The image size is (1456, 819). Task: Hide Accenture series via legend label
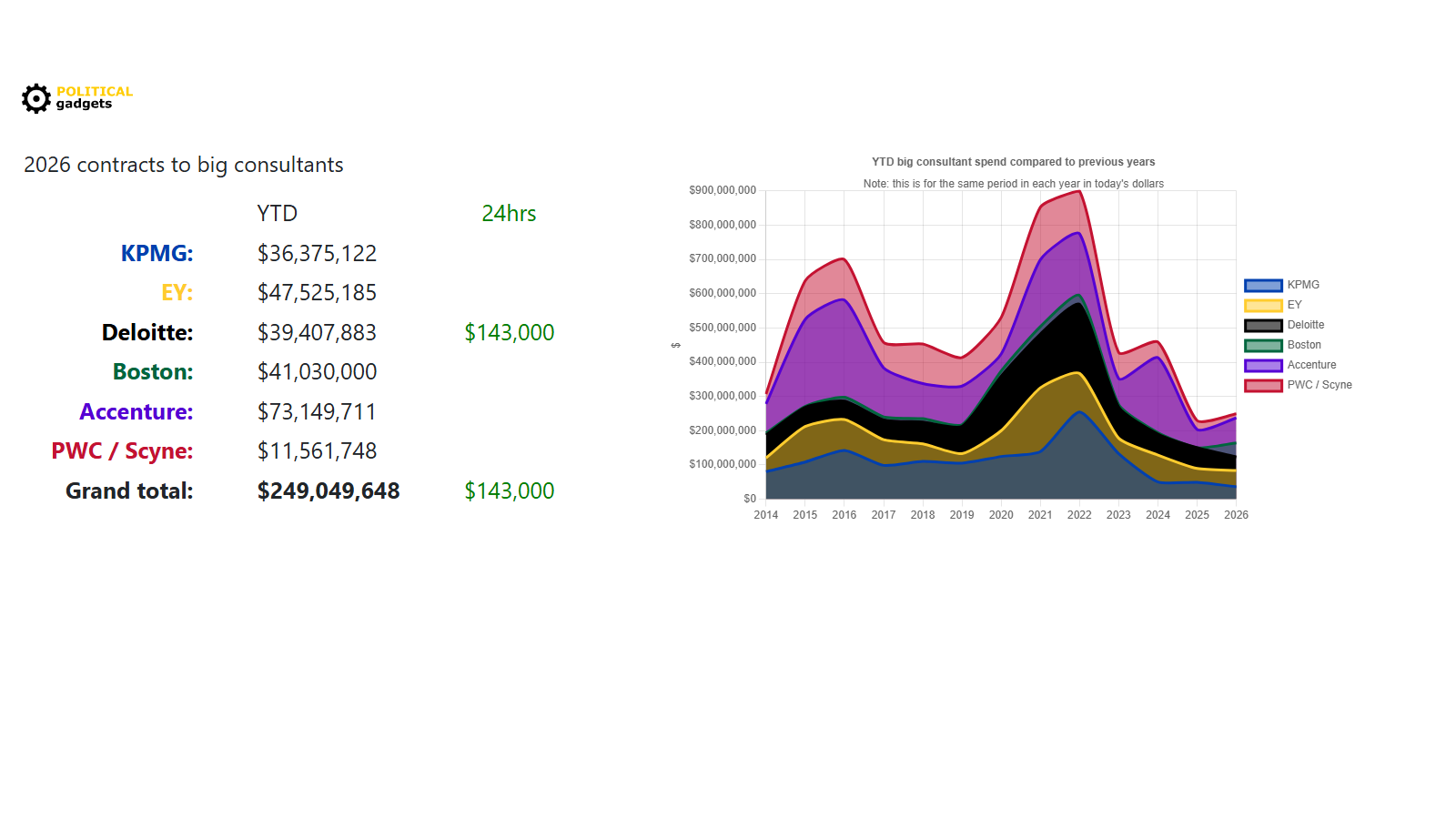pyautogui.click(x=1311, y=365)
